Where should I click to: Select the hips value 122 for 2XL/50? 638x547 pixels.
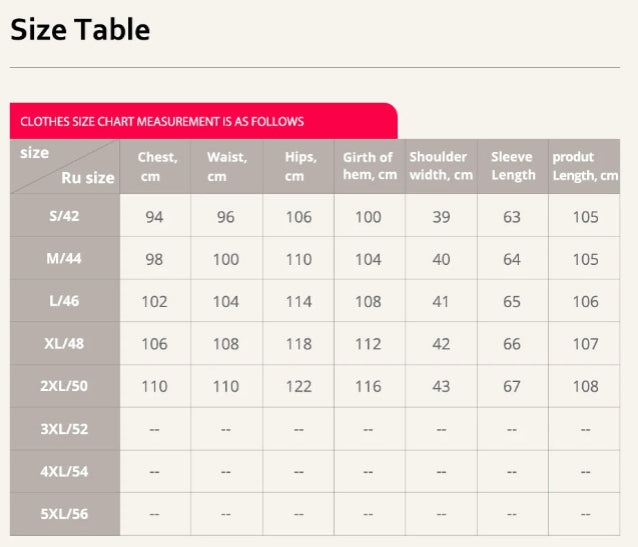click(x=299, y=387)
